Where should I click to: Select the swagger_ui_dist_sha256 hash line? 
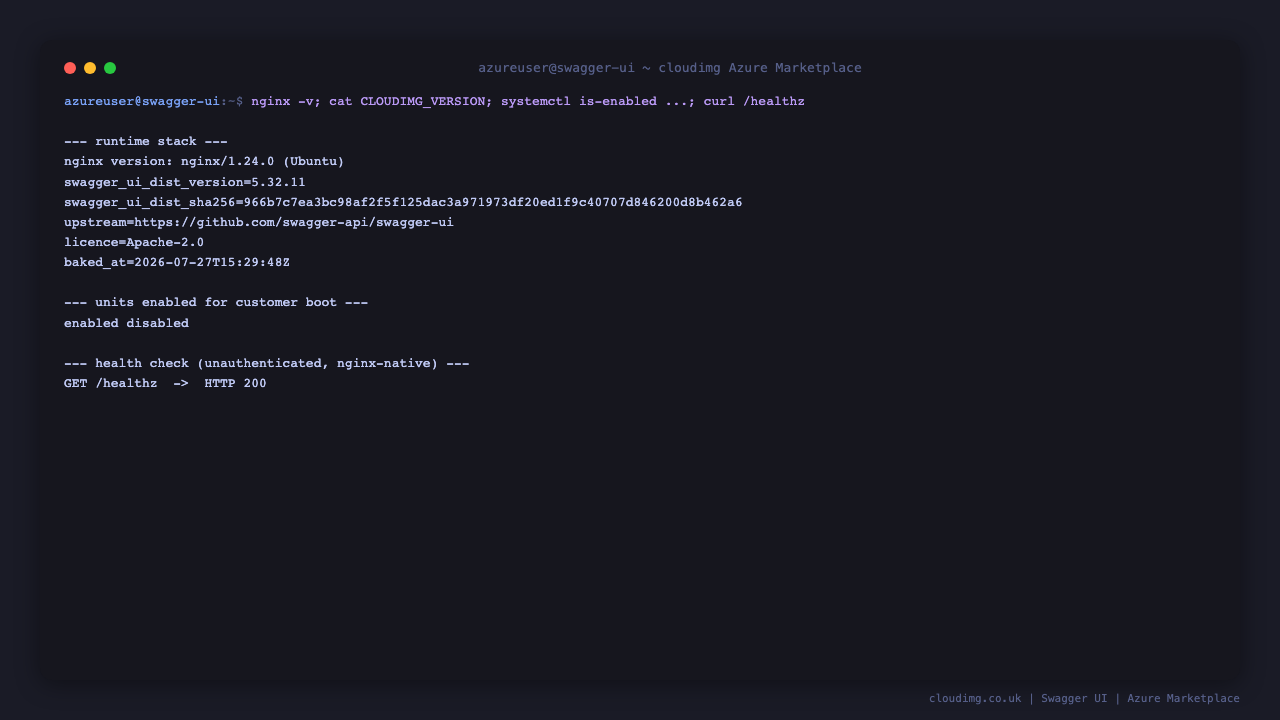[x=403, y=202]
